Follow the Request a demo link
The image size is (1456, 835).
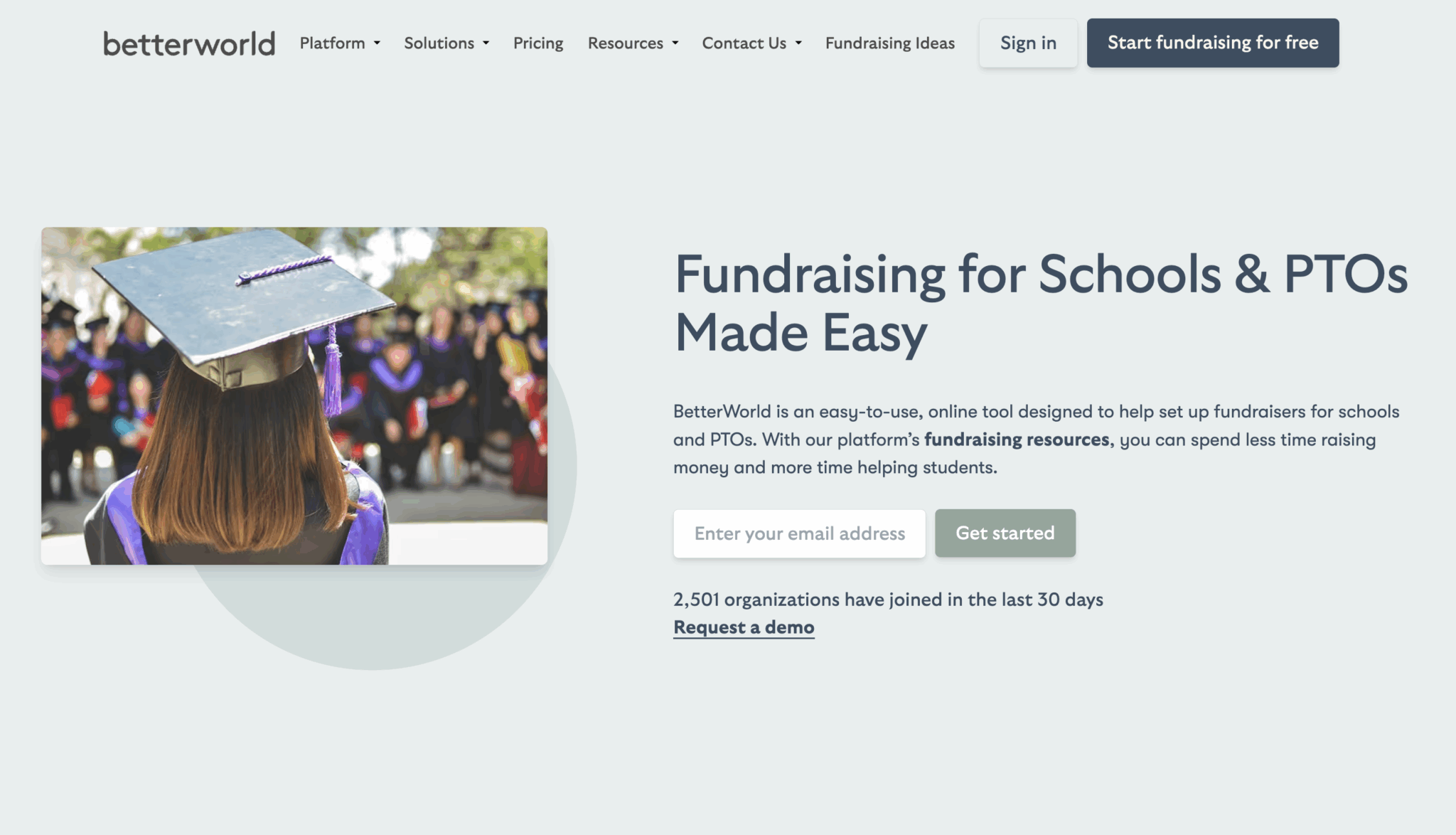tap(744, 627)
